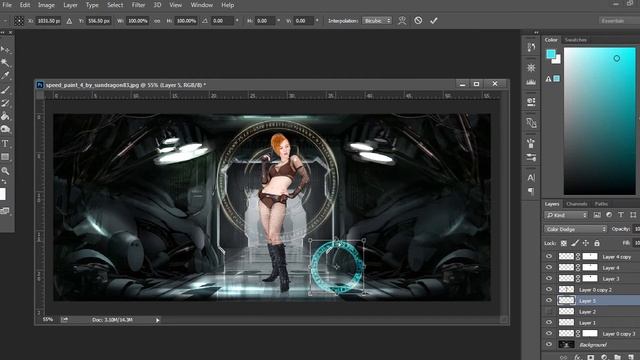Select the Paint Bucket tool
Screen dimensions: 640x360
pos(5,117)
